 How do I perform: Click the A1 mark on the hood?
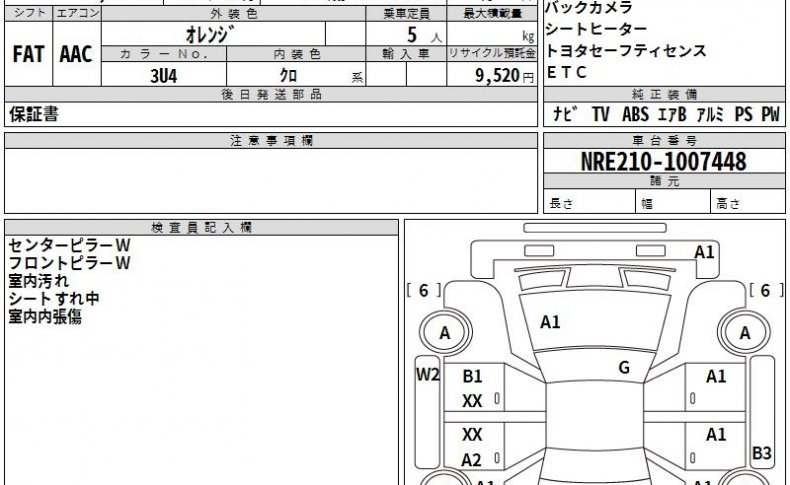coord(550,322)
